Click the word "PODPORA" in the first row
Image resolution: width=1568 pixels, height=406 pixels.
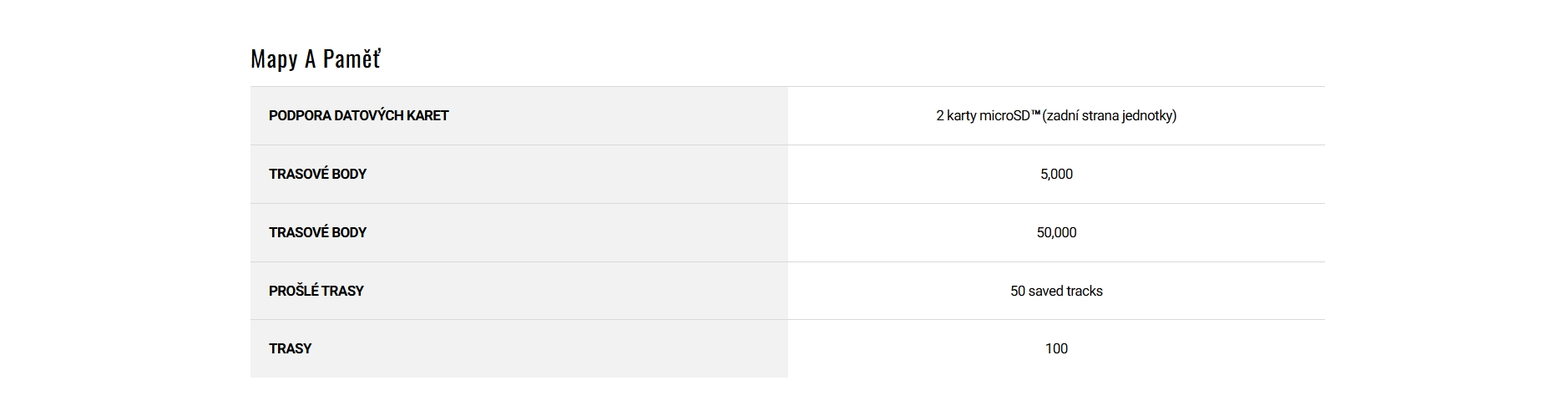pyautogui.click(x=300, y=116)
